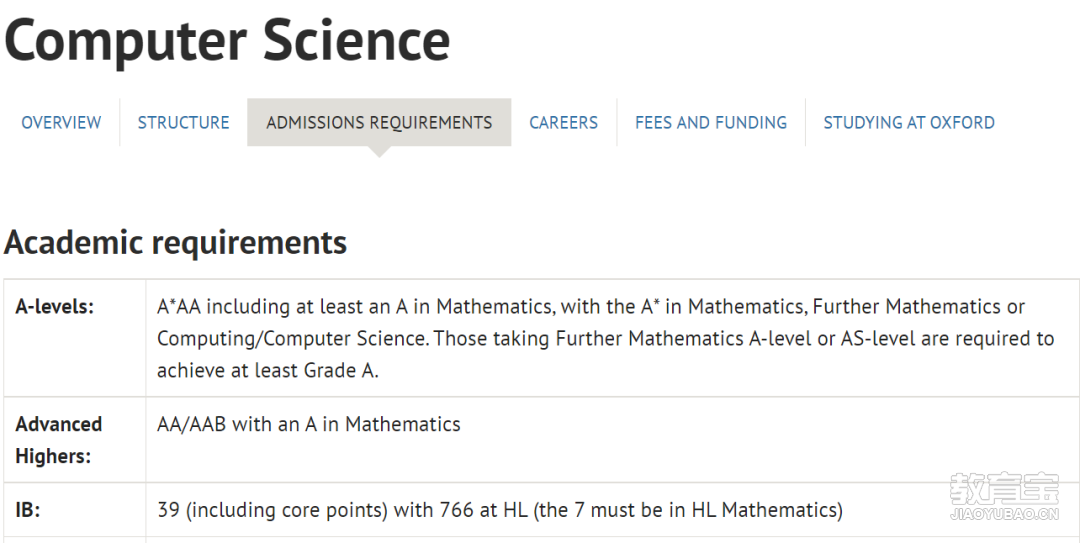This screenshot has height=543, width=1080.
Task: Open the Studying at Oxford tab
Action: pos(909,123)
